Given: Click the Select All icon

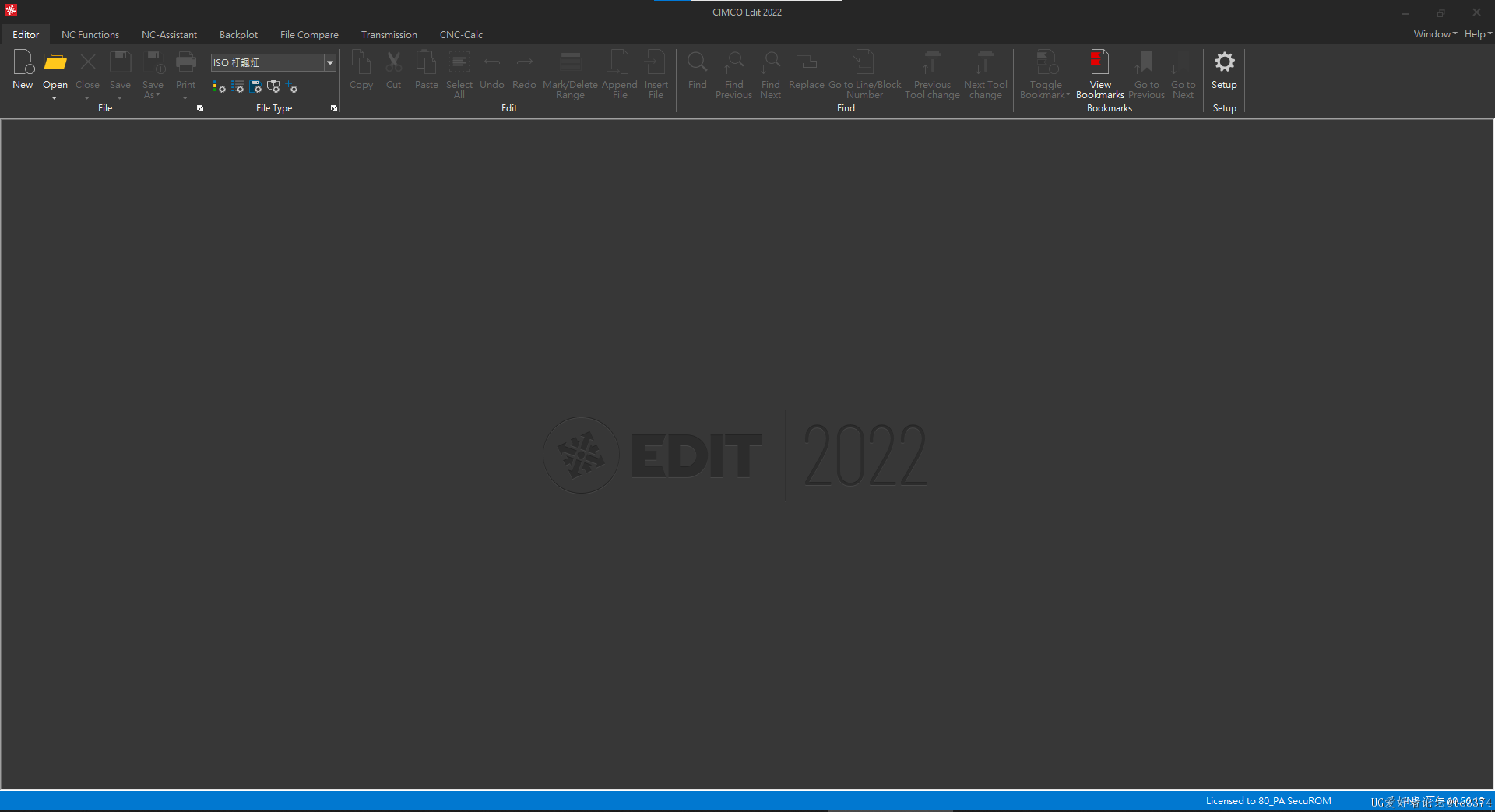Looking at the screenshot, I should (459, 62).
